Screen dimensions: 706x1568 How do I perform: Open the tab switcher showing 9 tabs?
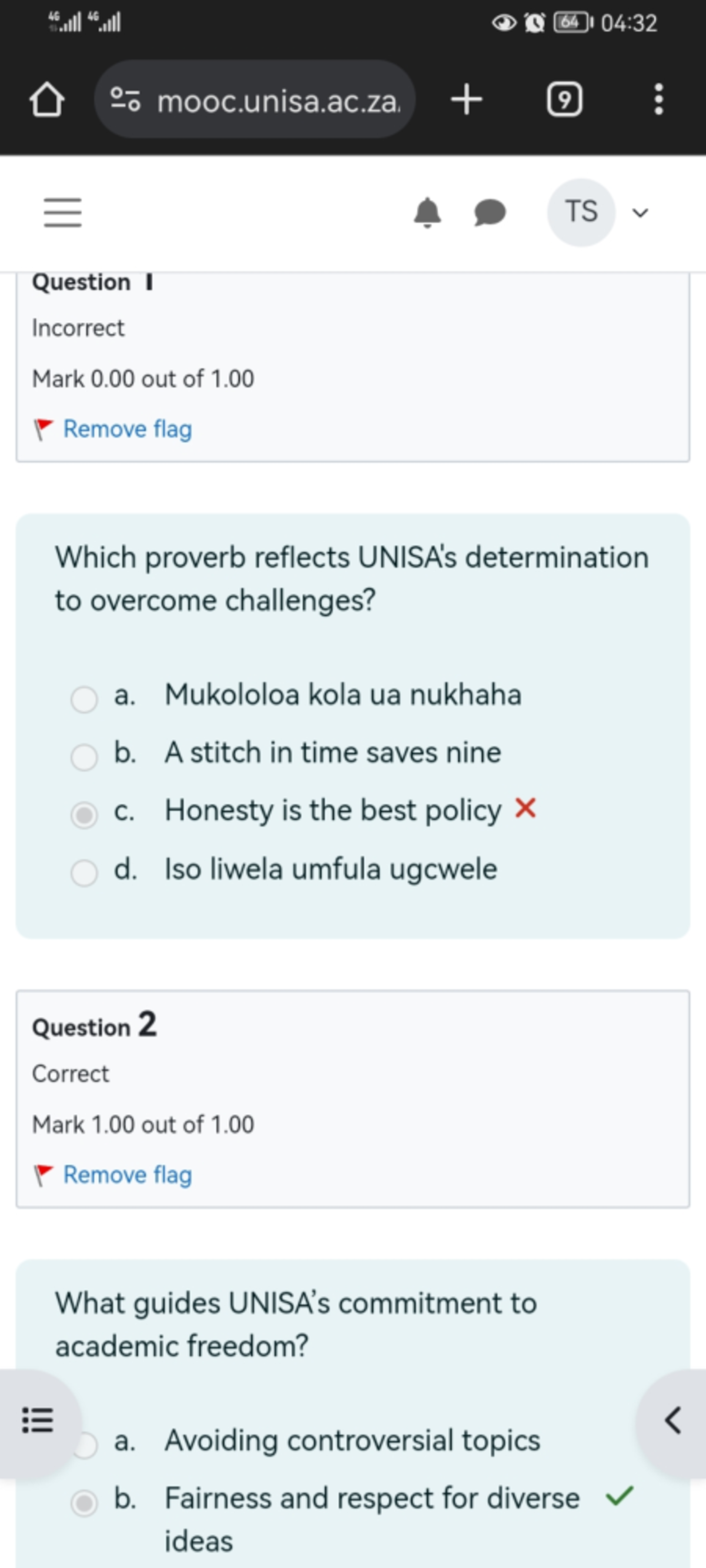pos(564,99)
